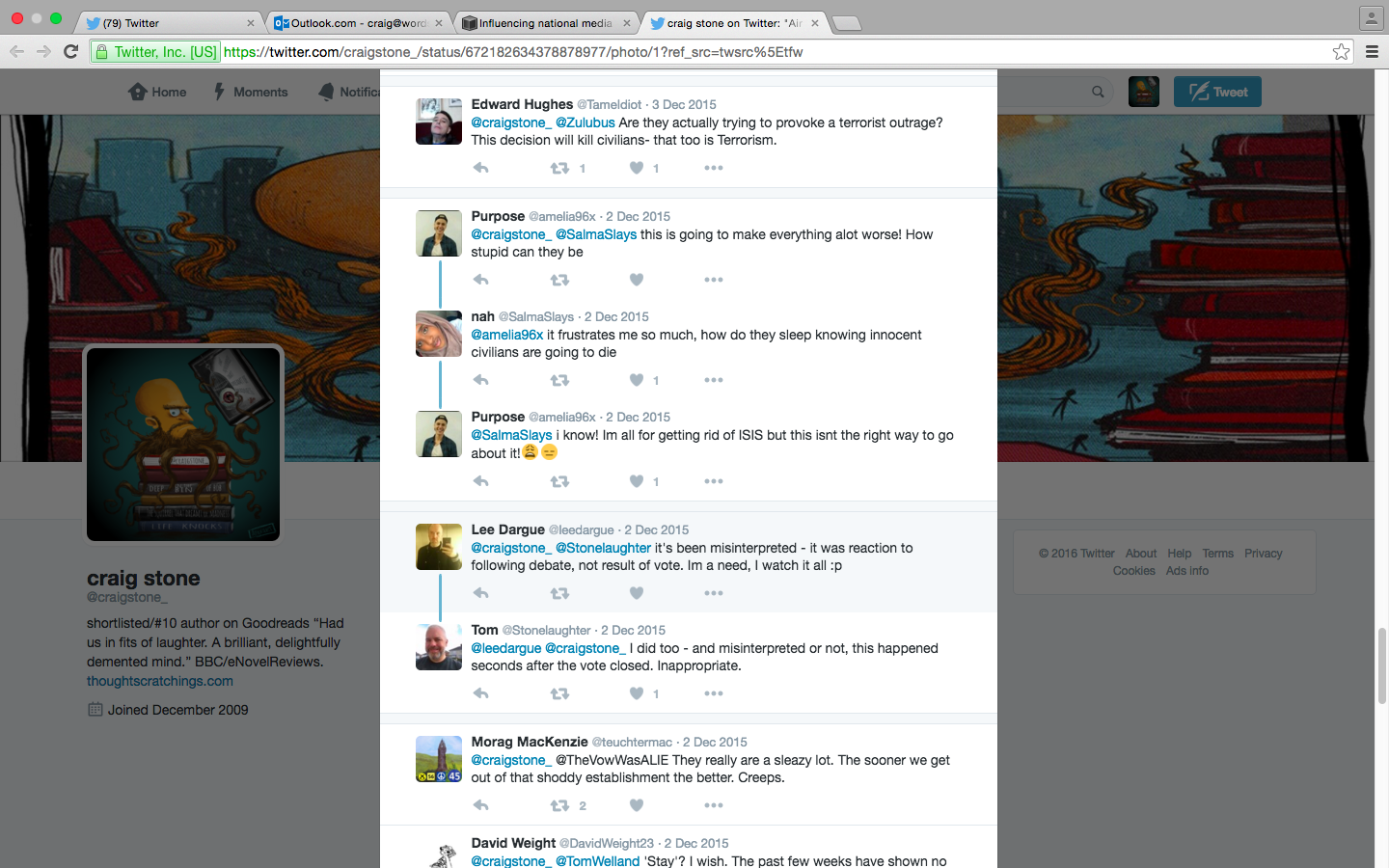The image size is (1389, 868).
Task: Retweet nah's 'frustrates me' tweet
Action: (559, 380)
